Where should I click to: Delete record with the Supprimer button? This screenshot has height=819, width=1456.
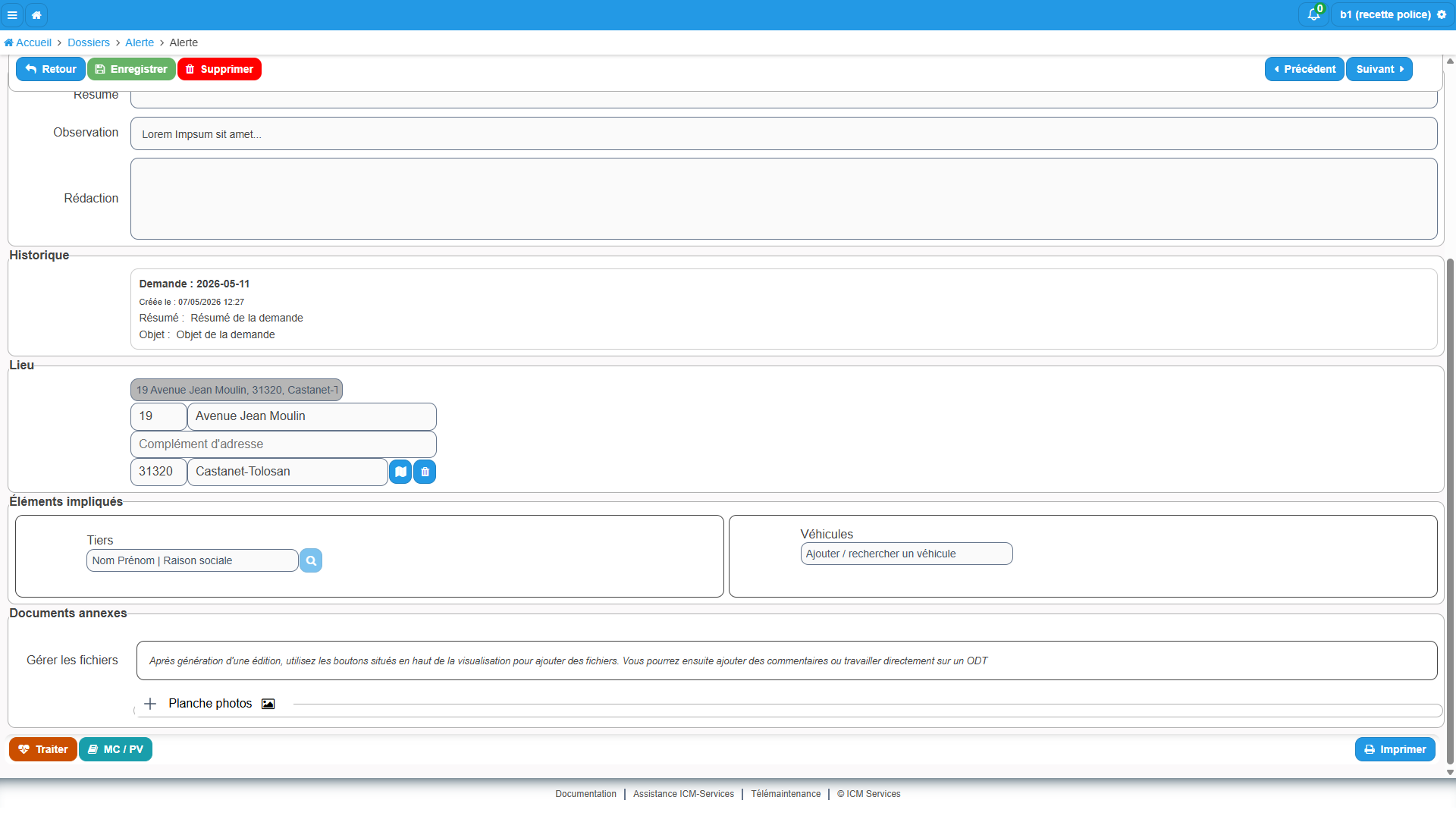point(219,69)
